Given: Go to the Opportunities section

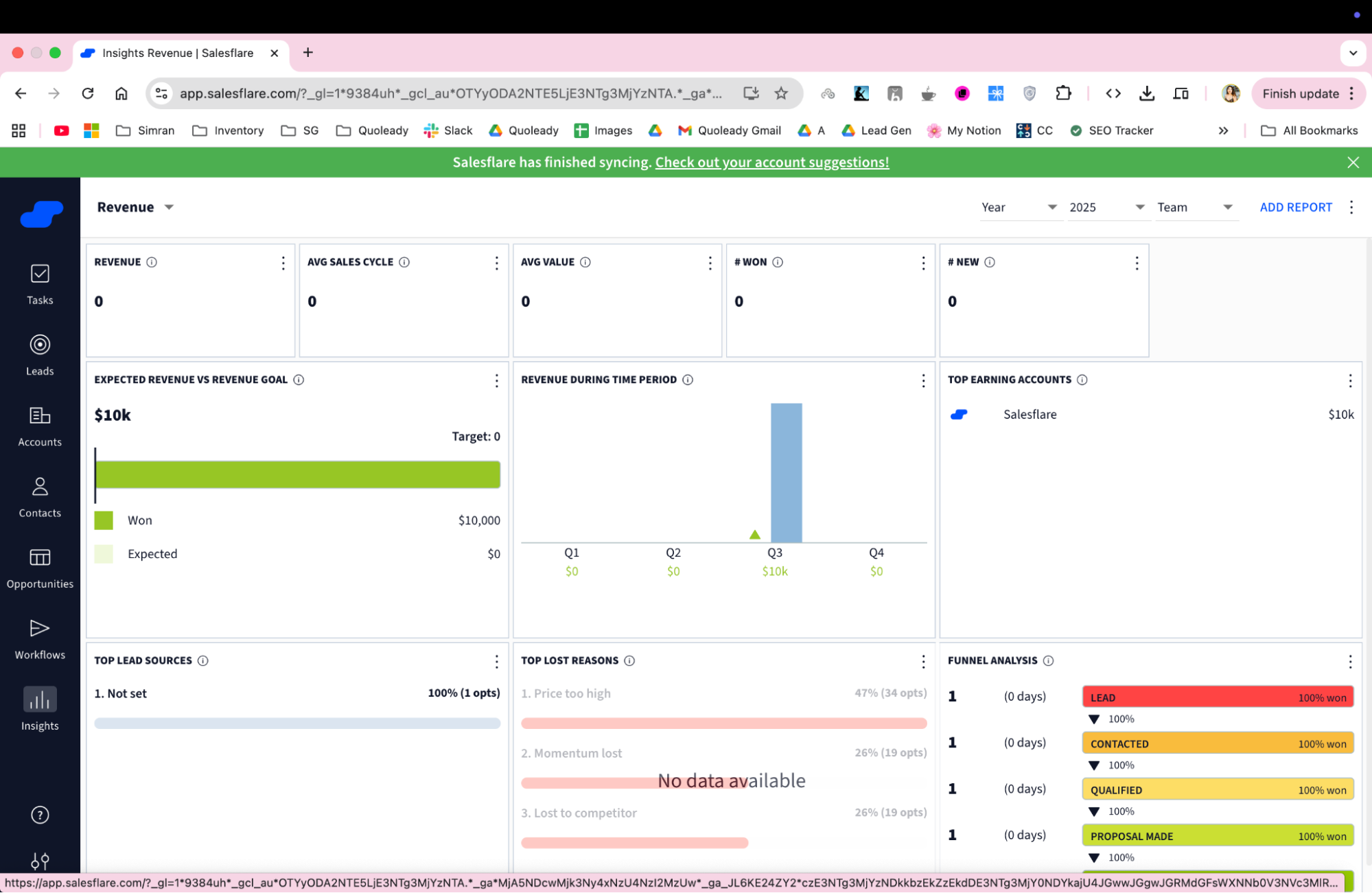Looking at the screenshot, I should click(39, 566).
